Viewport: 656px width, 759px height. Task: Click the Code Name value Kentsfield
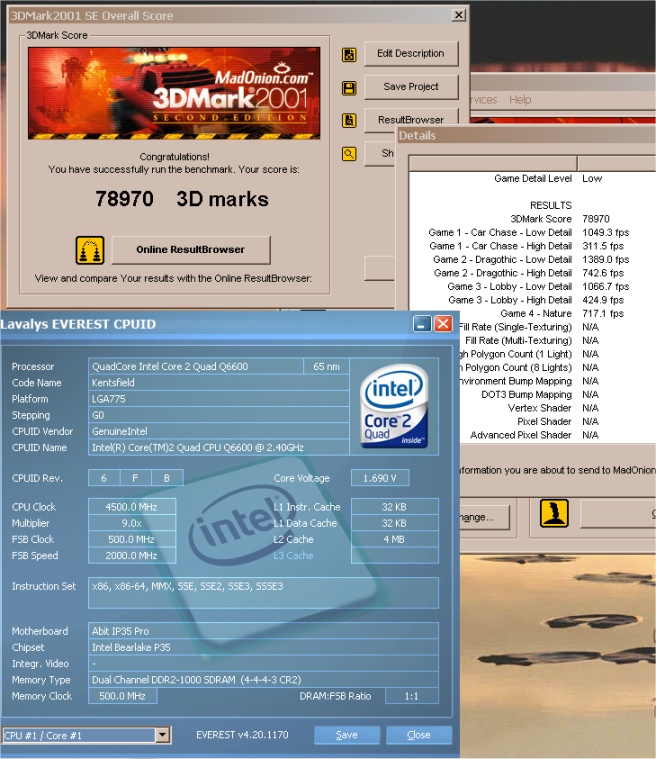tap(218, 382)
